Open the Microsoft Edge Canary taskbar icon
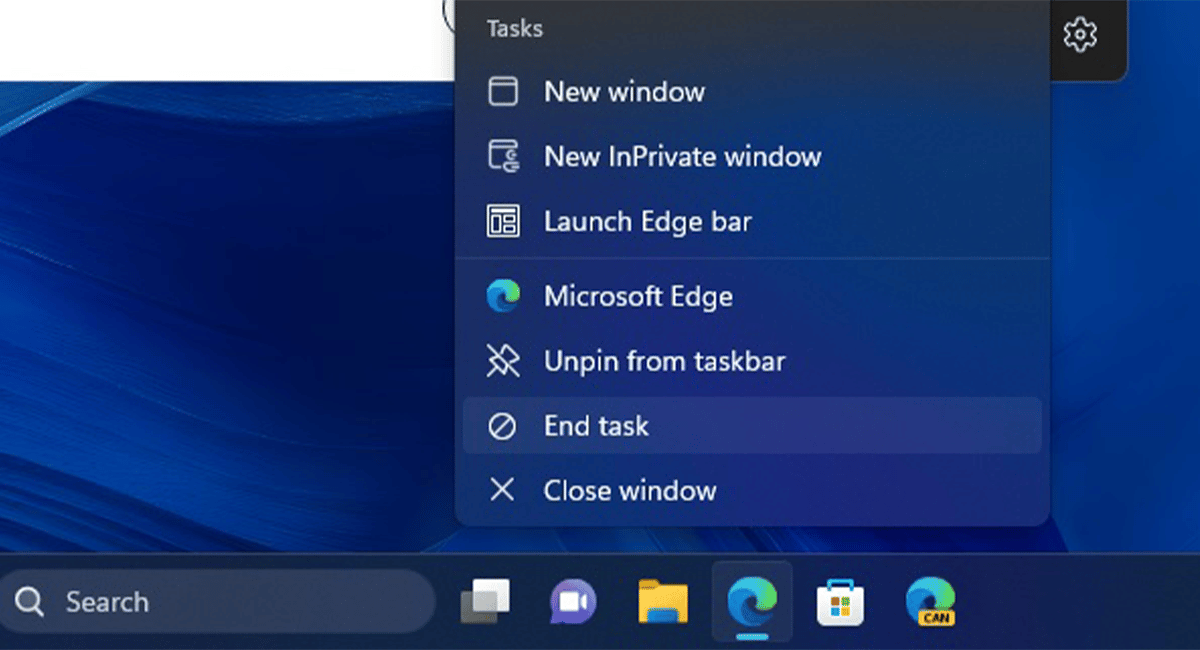 930,601
